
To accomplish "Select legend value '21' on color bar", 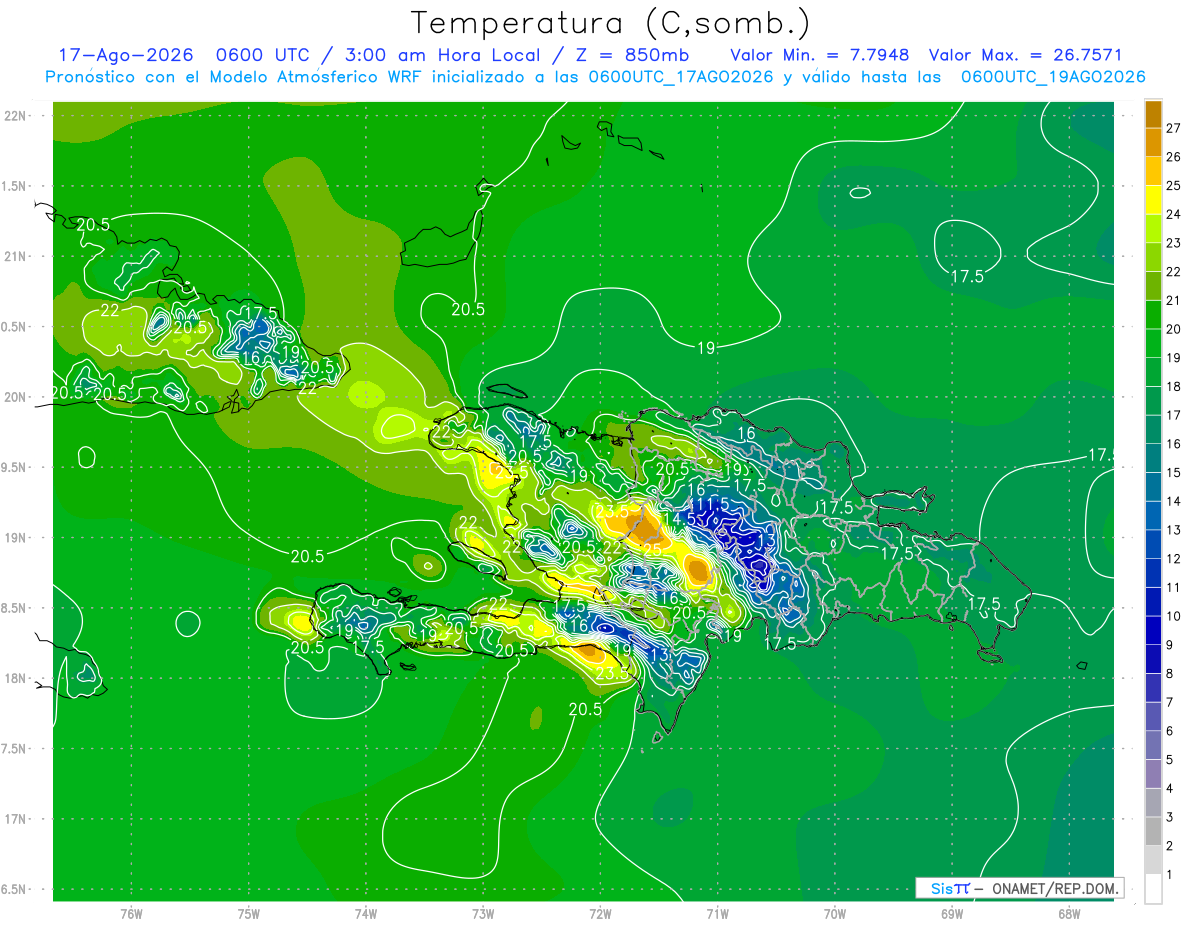I will (x=1174, y=300).
